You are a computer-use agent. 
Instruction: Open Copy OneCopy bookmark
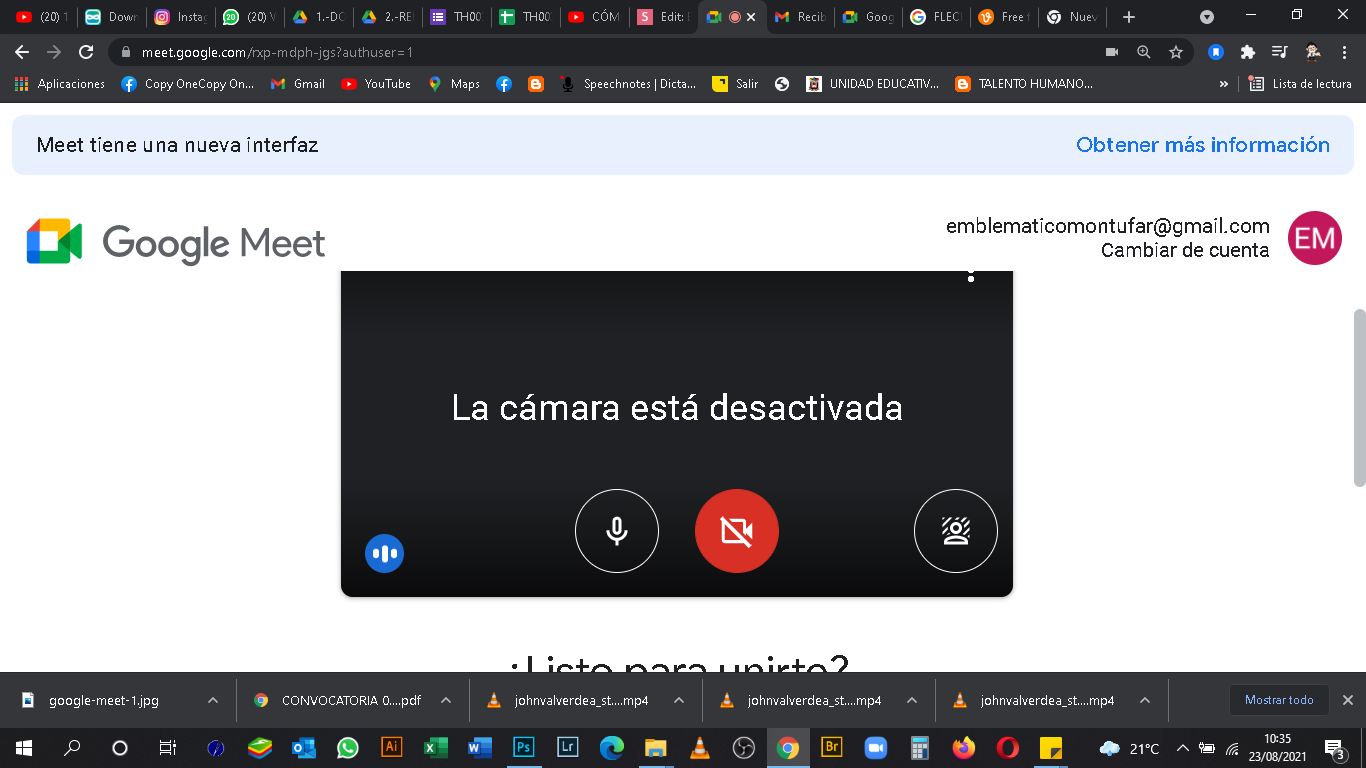pyautogui.click(x=188, y=84)
